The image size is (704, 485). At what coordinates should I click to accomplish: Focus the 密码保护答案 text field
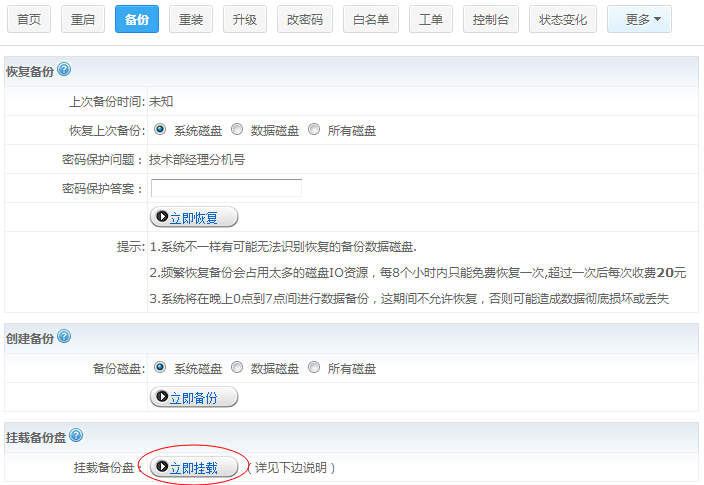coord(226,188)
